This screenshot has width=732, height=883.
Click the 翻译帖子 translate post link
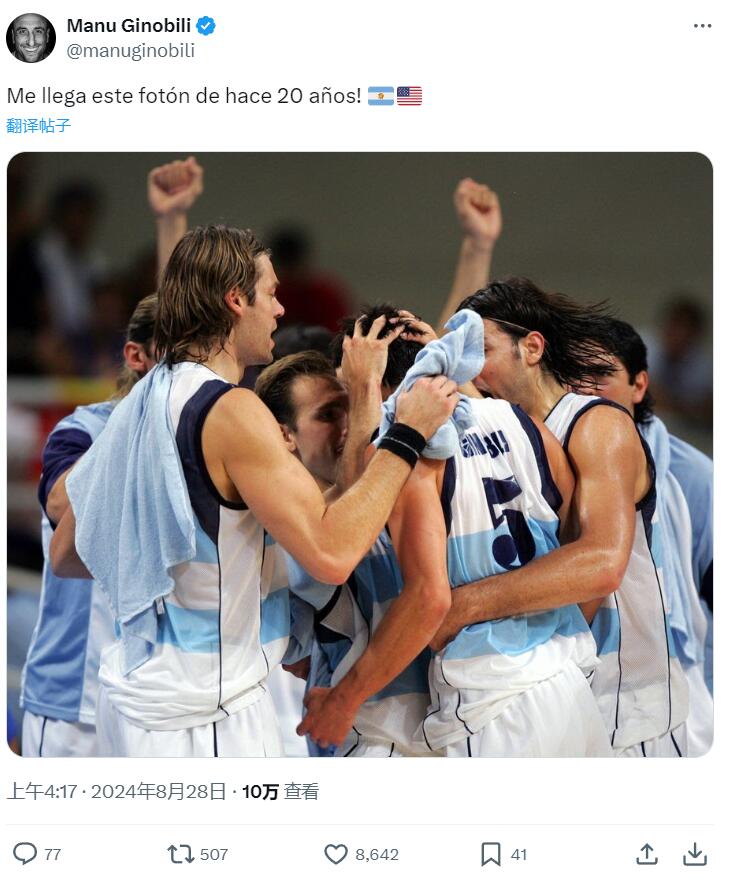coord(39,125)
